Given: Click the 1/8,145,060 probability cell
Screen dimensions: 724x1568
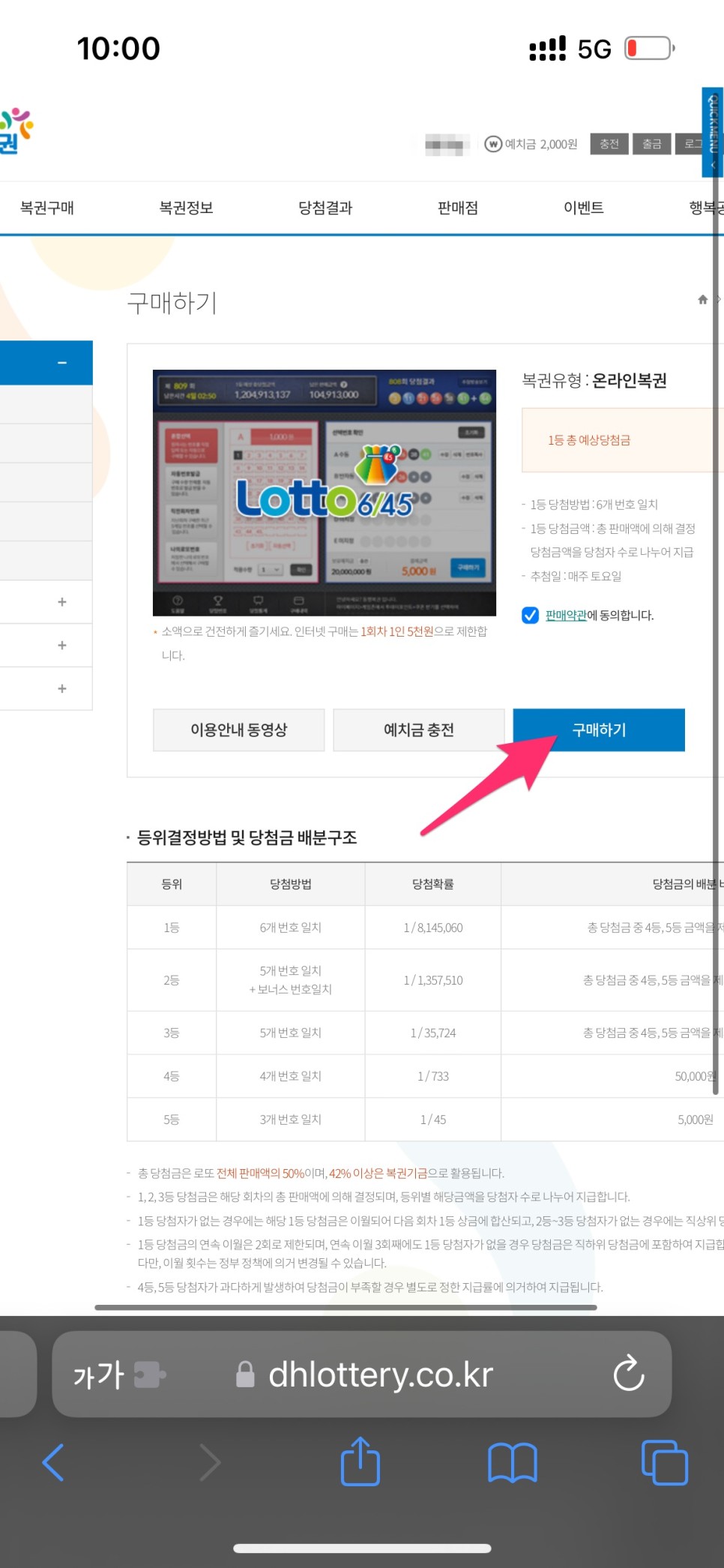Looking at the screenshot, I should [433, 928].
